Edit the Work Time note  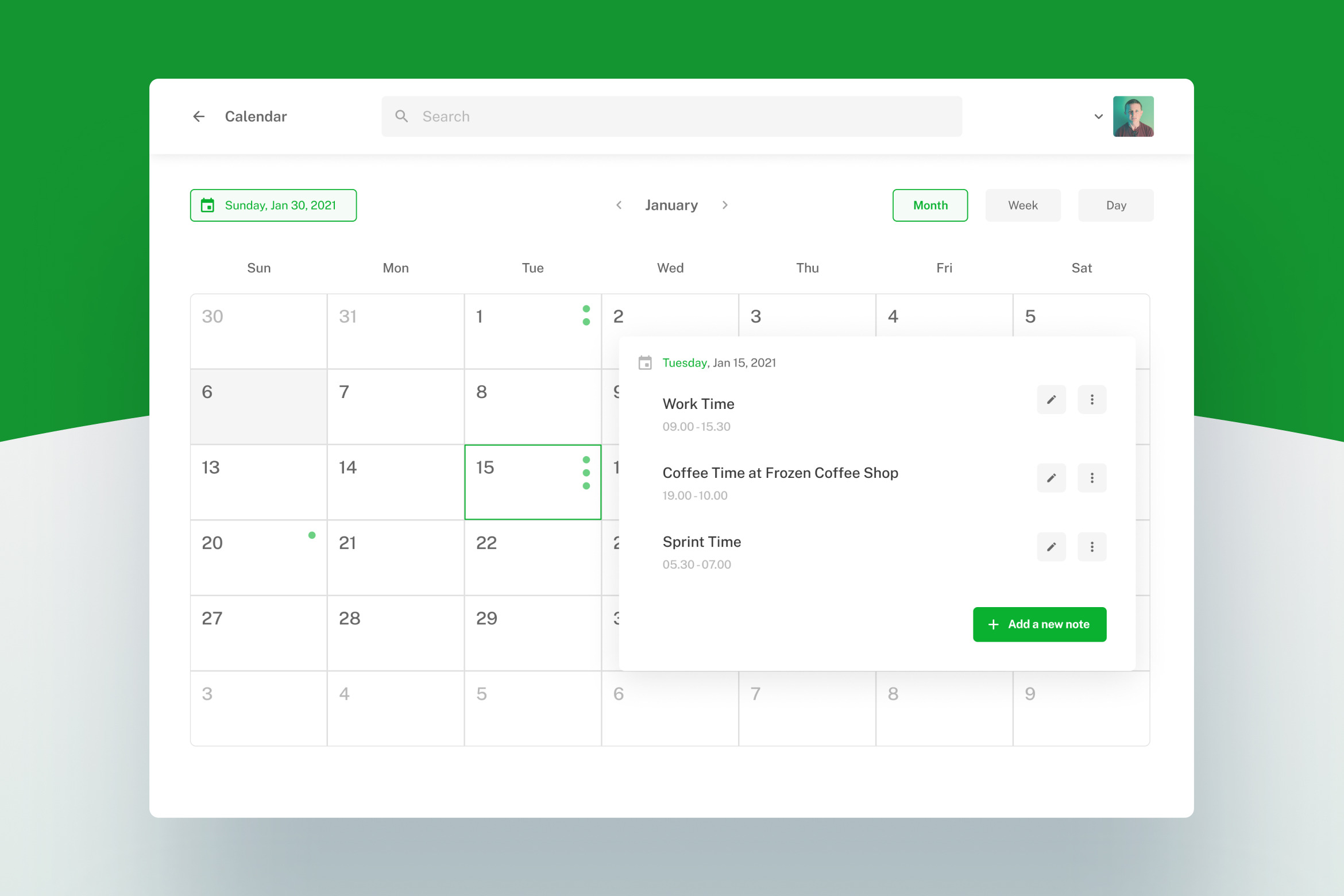(x=1051, y=400)
